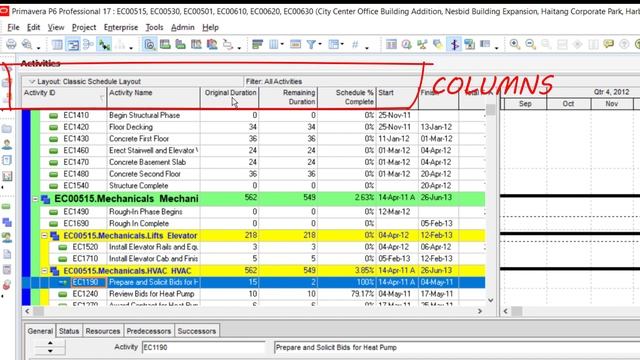Click the Zoom Out magnifier icon

[530, 44]
